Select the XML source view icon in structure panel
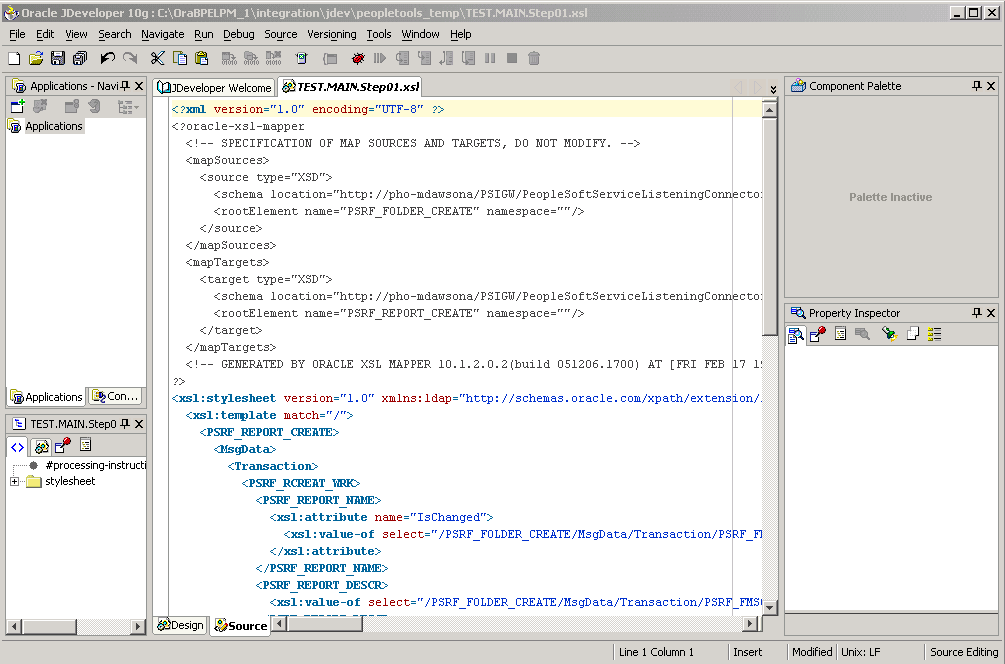Screen dimensions: 1005x664 click(x=17, y=447)
